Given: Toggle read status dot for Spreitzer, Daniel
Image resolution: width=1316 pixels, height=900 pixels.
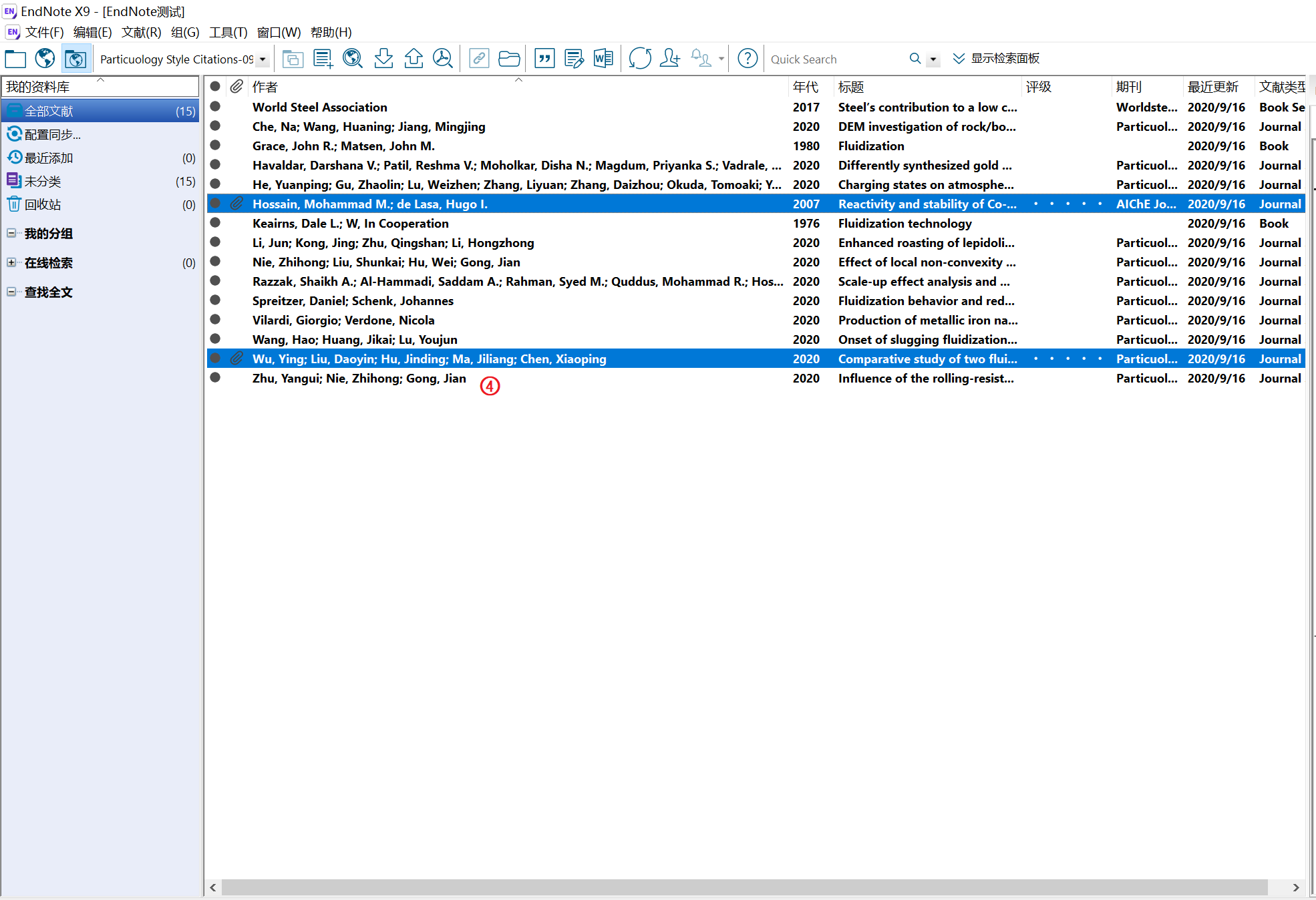Looking at the screenshot, I should pyautogui.click(x=215, y=300).
